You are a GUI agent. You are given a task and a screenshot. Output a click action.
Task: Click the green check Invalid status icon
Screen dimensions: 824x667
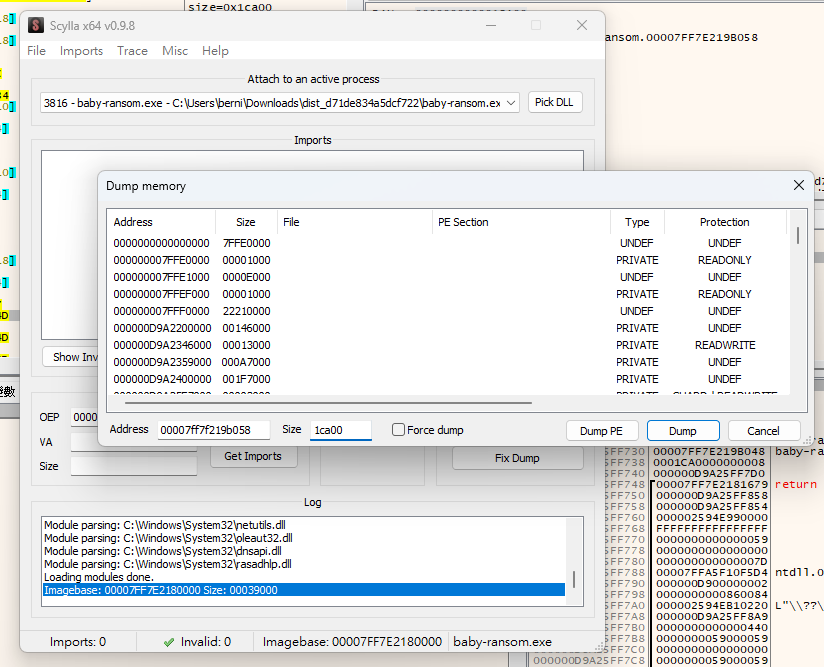point(169,642)
